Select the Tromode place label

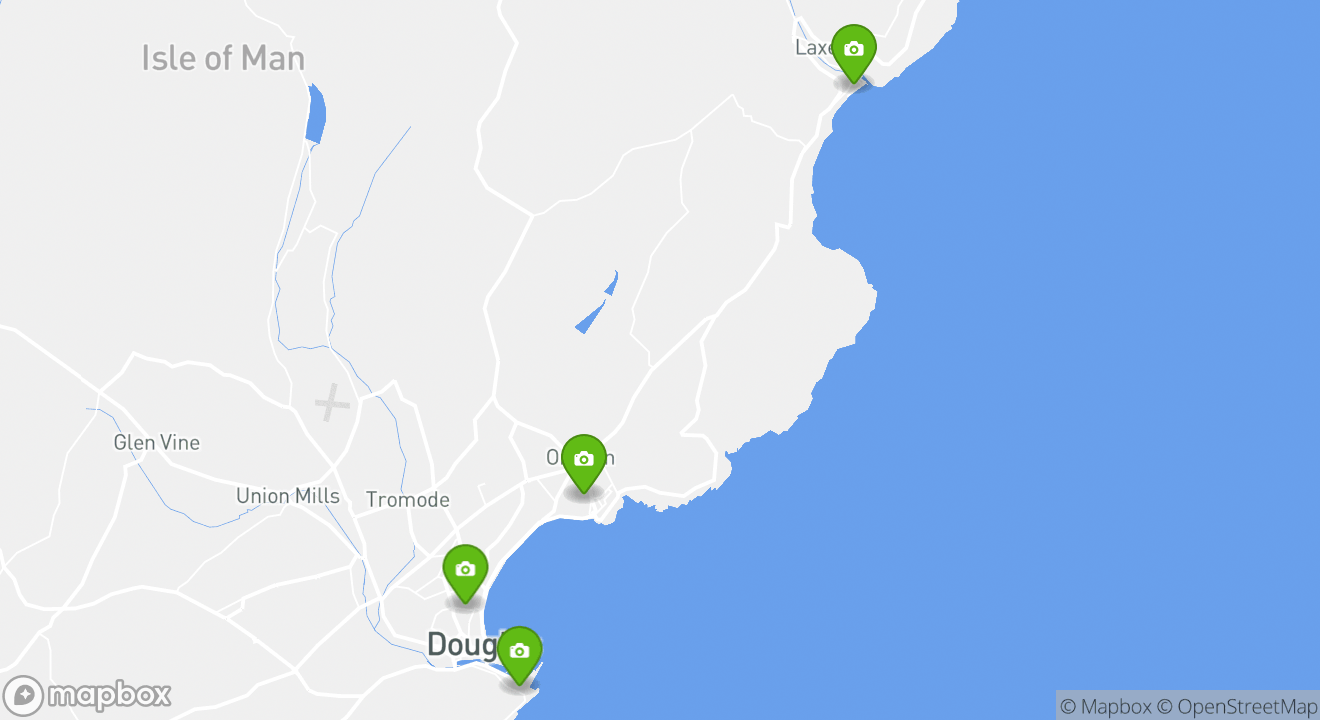point(408,500)
